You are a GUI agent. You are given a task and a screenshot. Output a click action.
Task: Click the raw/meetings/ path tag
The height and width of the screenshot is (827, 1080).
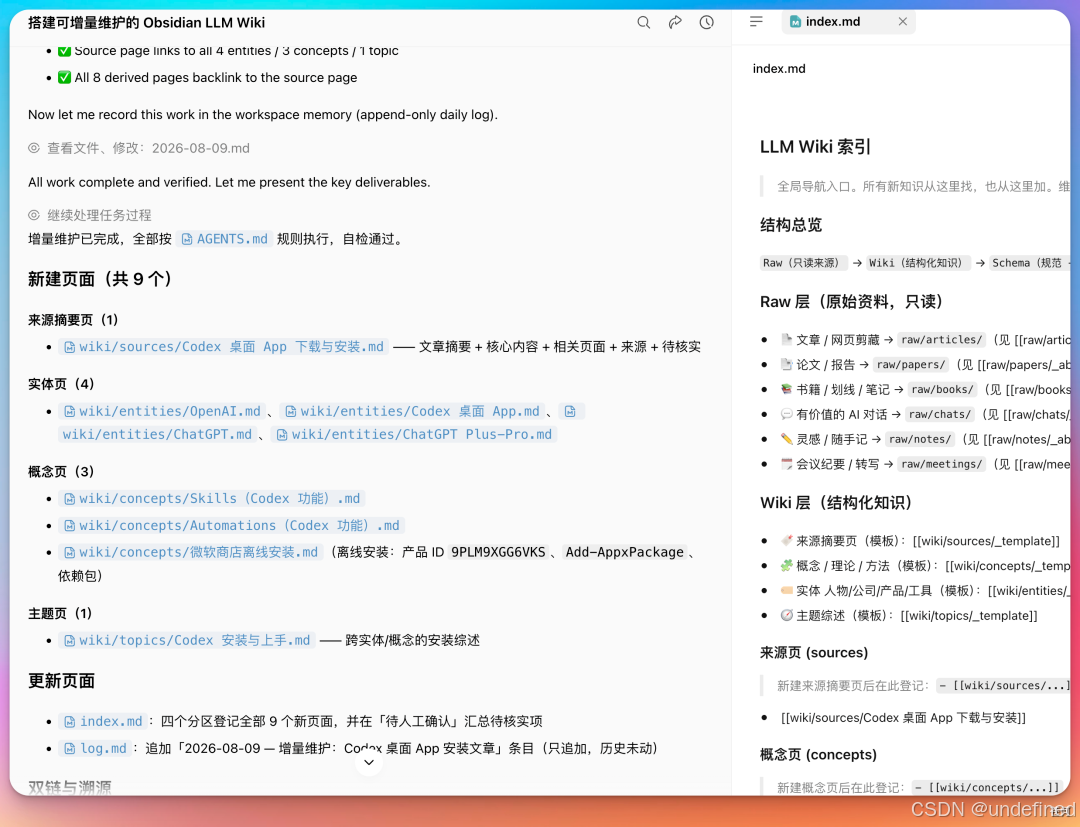[942, 464]
